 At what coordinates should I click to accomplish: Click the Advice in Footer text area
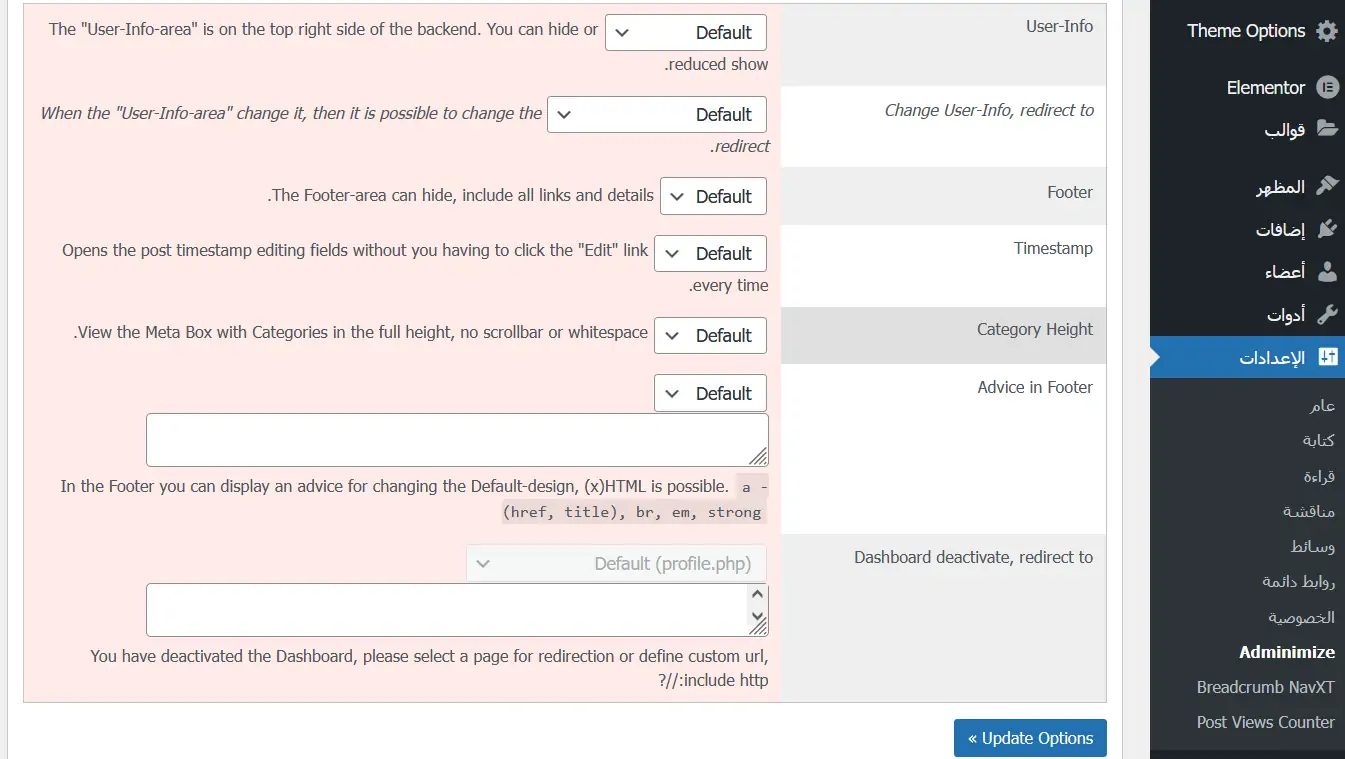pyautogui.click(x=456, y=440)
